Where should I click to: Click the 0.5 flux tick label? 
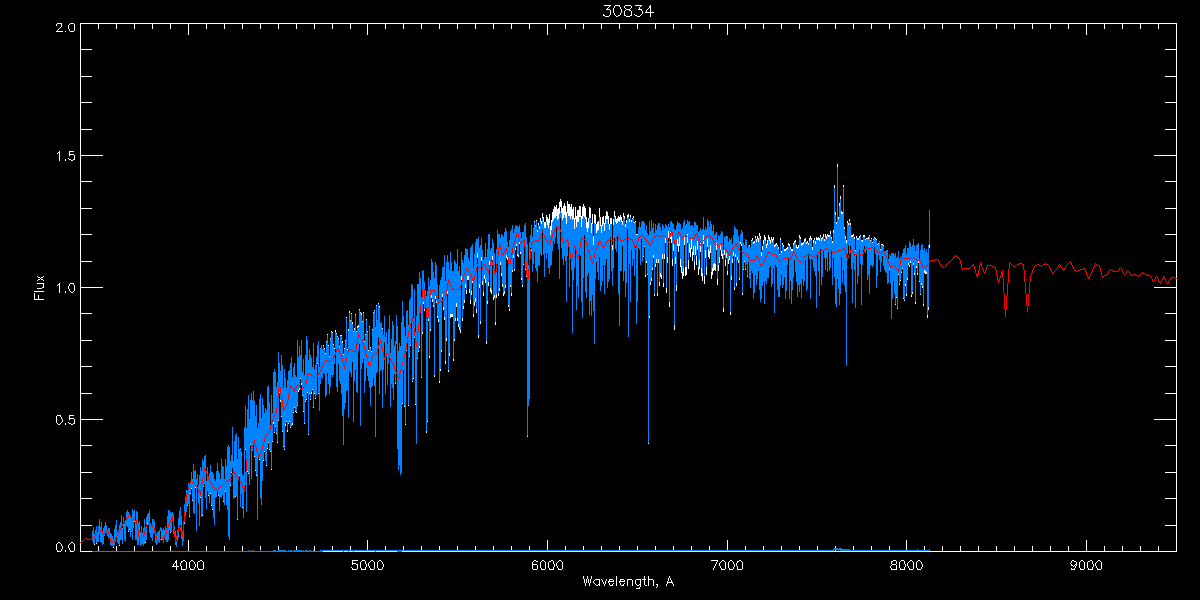click(66, 419)
